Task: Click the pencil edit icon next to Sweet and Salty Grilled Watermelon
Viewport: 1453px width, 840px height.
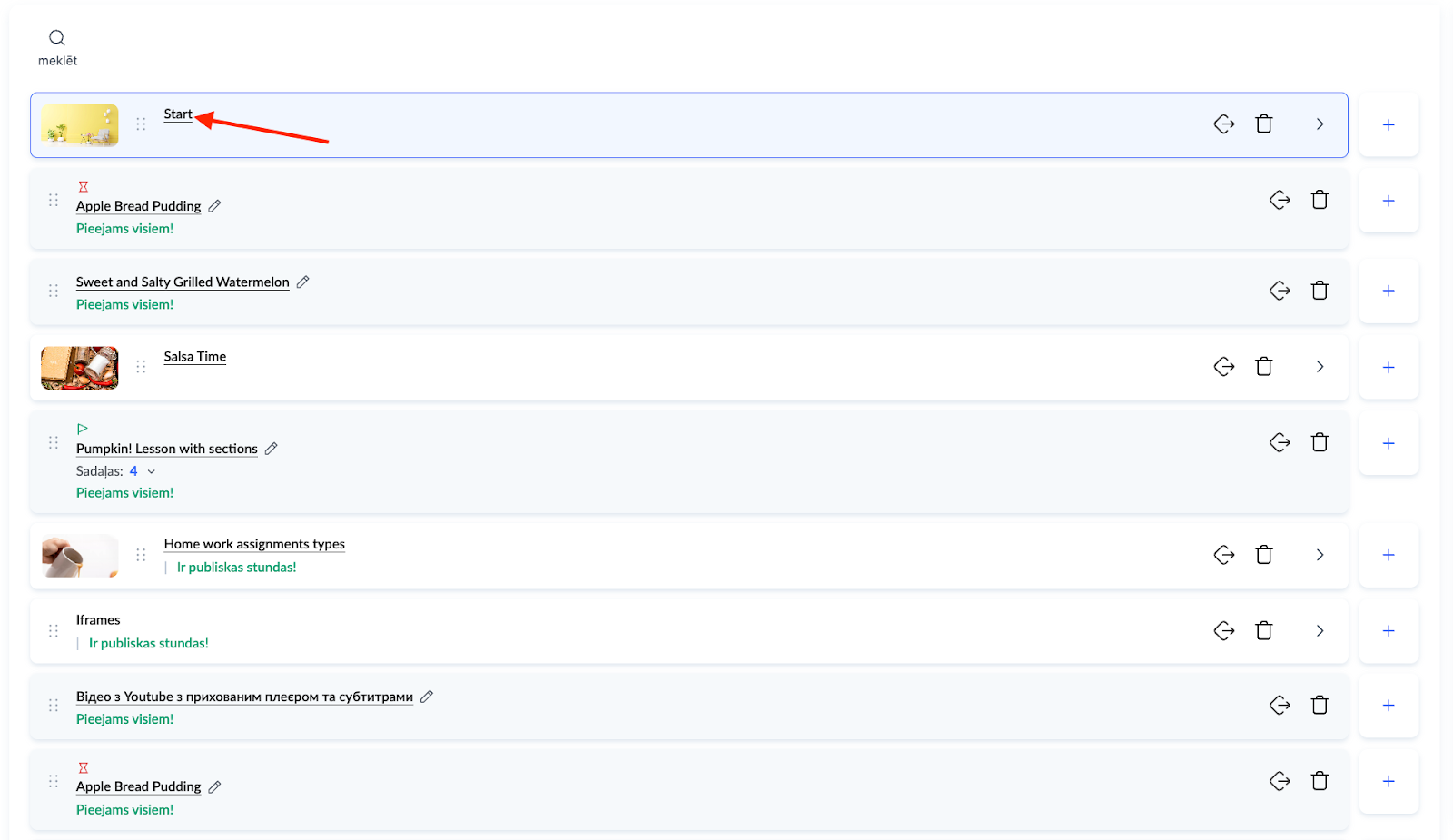Action: (303, 282)
